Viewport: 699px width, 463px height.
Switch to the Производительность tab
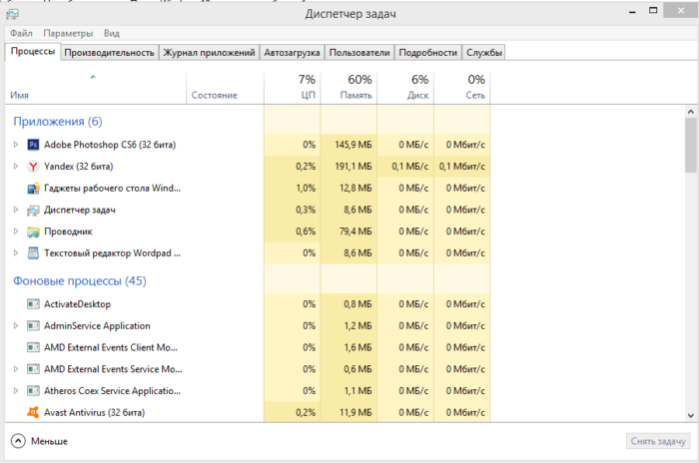pyautogui.click(x=109, y=53)
